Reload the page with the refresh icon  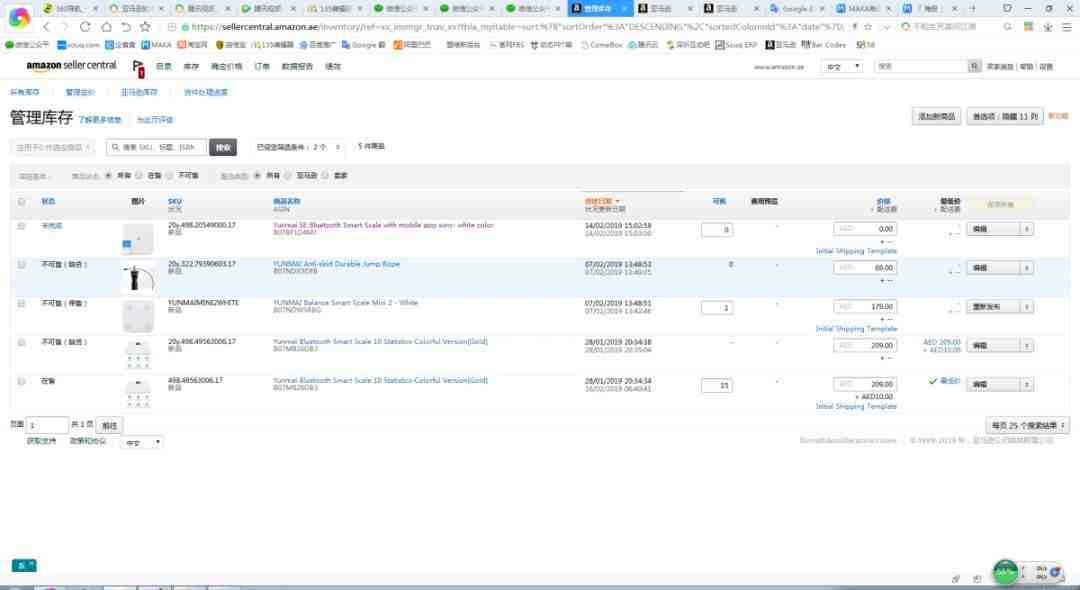pyautogui.click(x=85, y=26)
